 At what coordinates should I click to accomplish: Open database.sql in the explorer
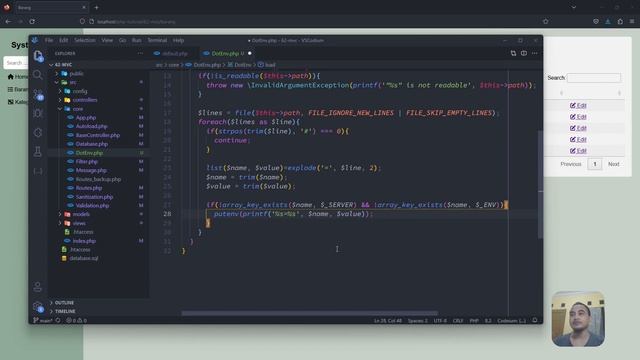(x=83, y=258)
